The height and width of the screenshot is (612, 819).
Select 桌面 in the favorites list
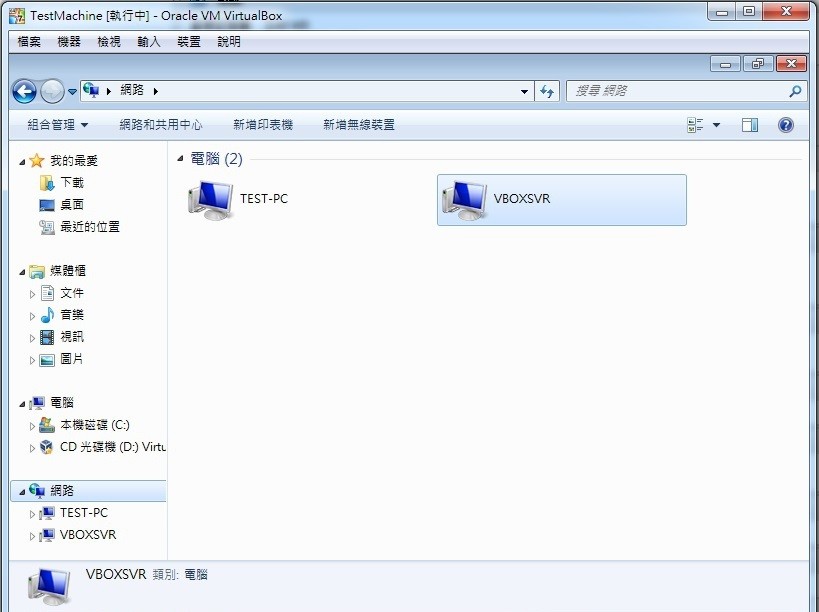pyautogui.click(x=72, y=205)
